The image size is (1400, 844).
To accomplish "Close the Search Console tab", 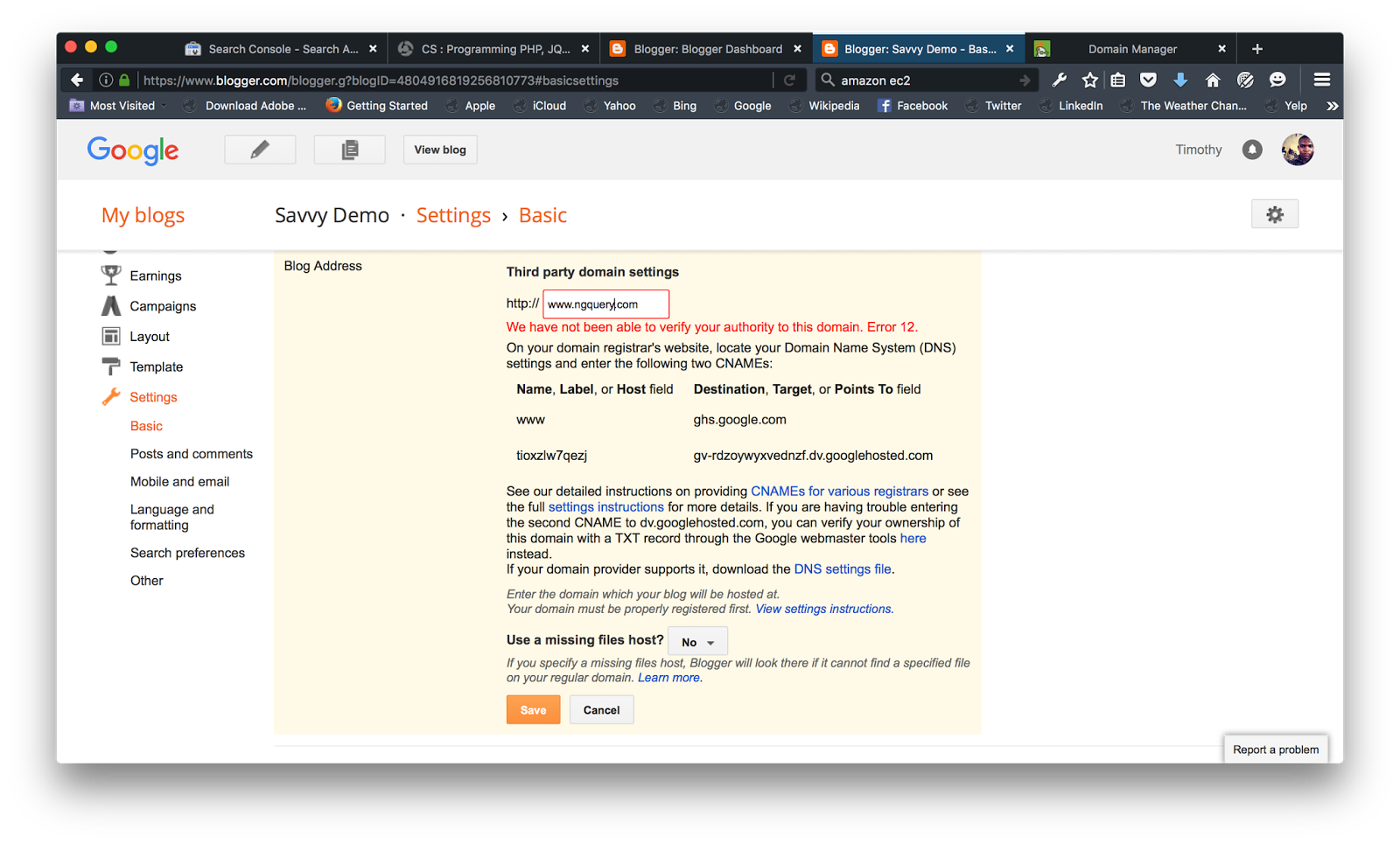I will click(373, 49).
